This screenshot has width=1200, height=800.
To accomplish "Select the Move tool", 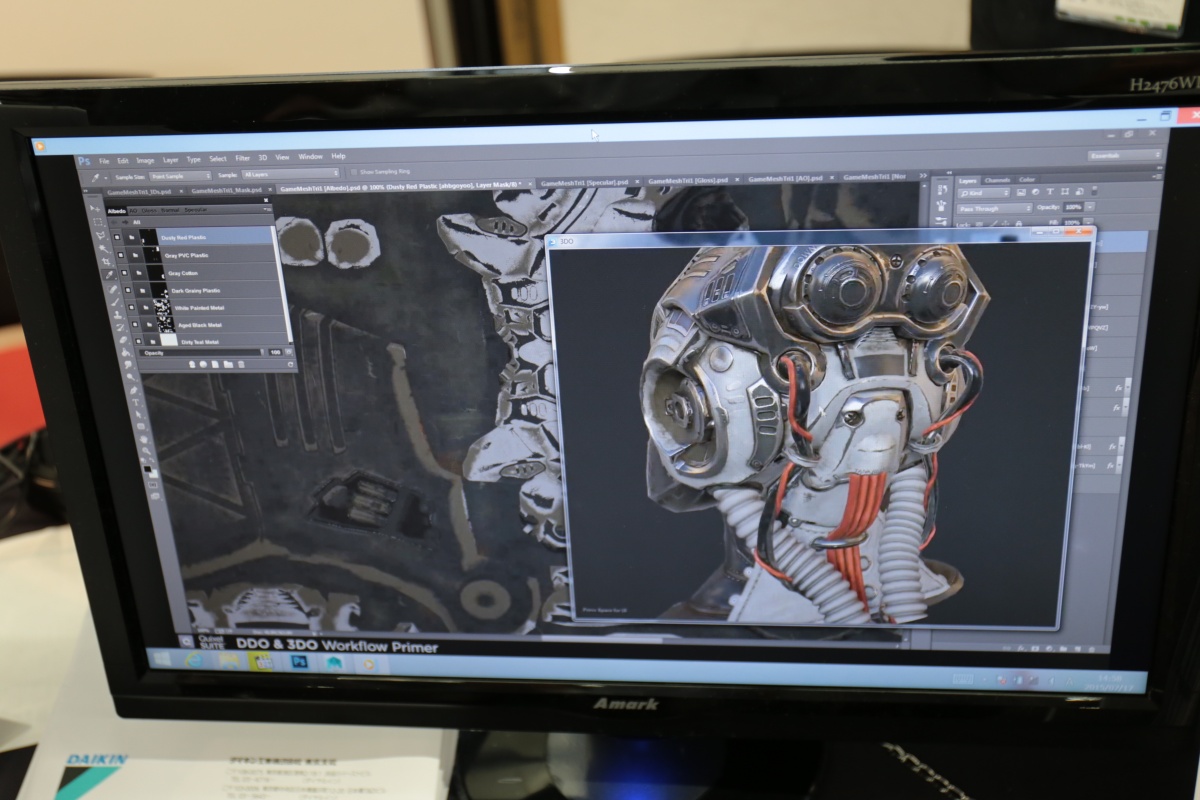I will point(95,208).
